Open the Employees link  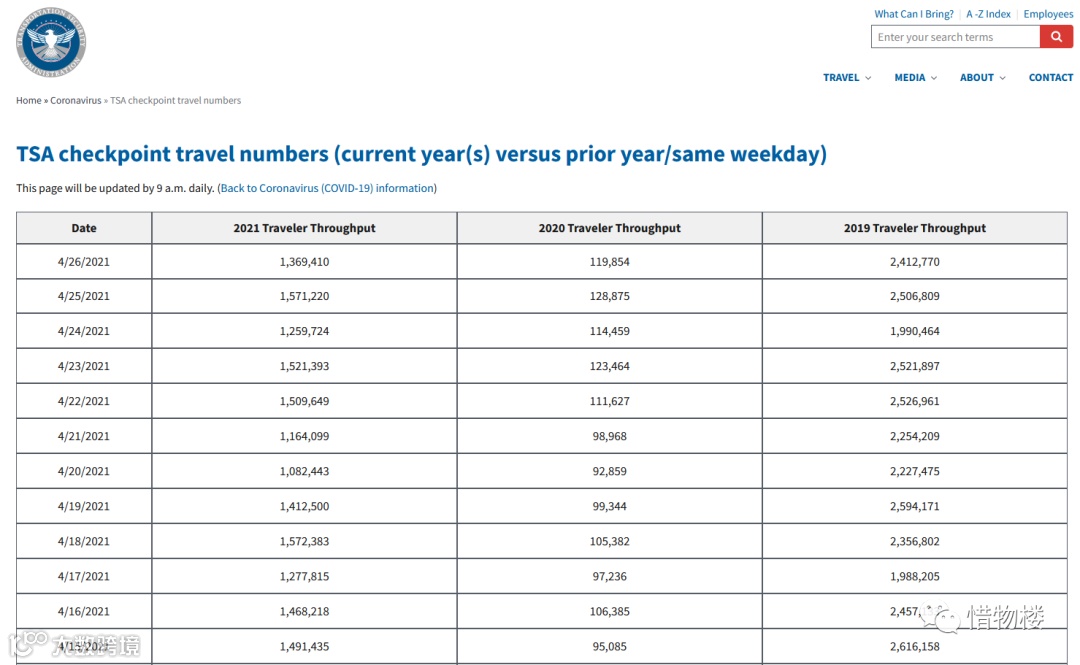pyautogui.click(x=1048, y=14)
